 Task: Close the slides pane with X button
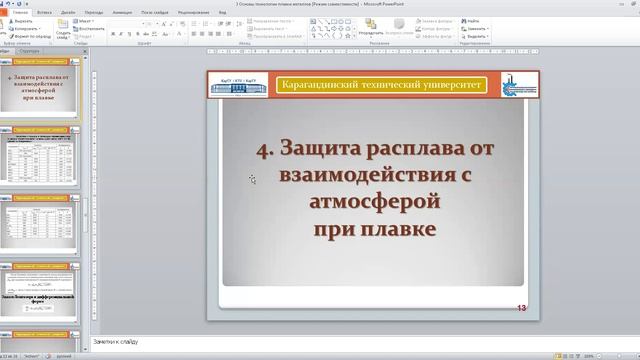click(85, 51)
